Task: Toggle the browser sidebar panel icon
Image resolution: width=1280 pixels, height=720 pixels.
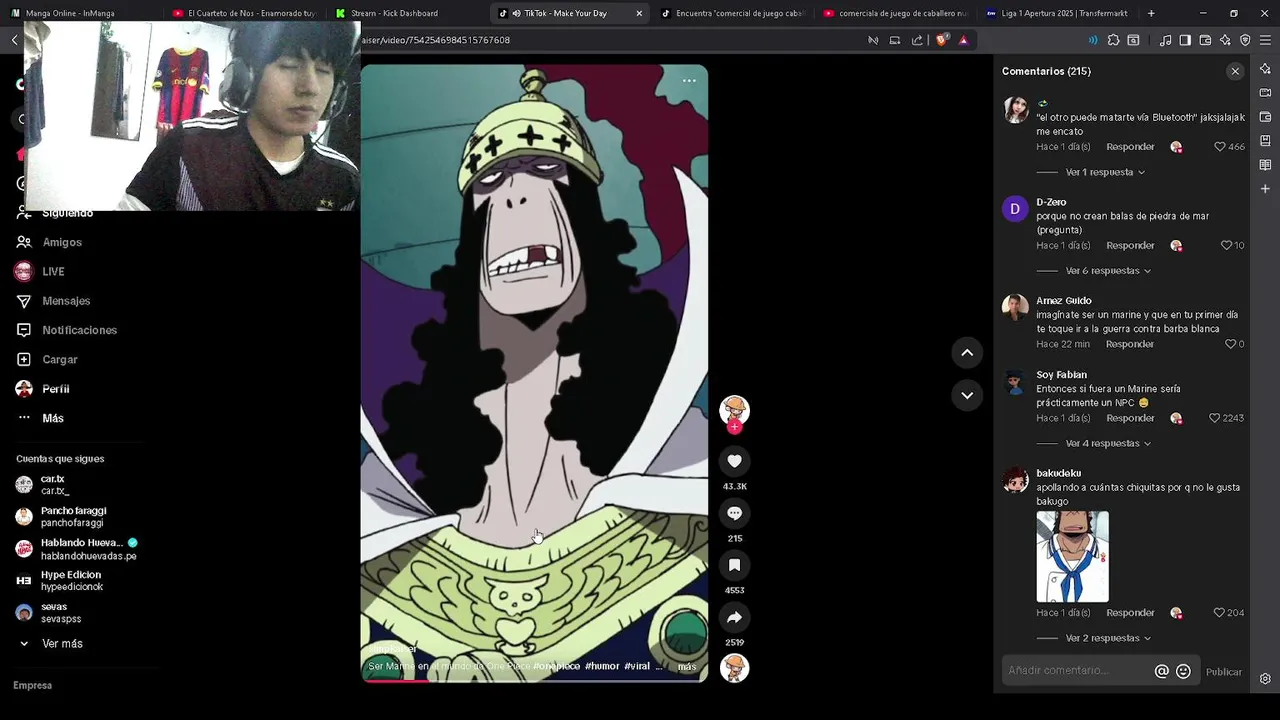Action: (1185, 40)
